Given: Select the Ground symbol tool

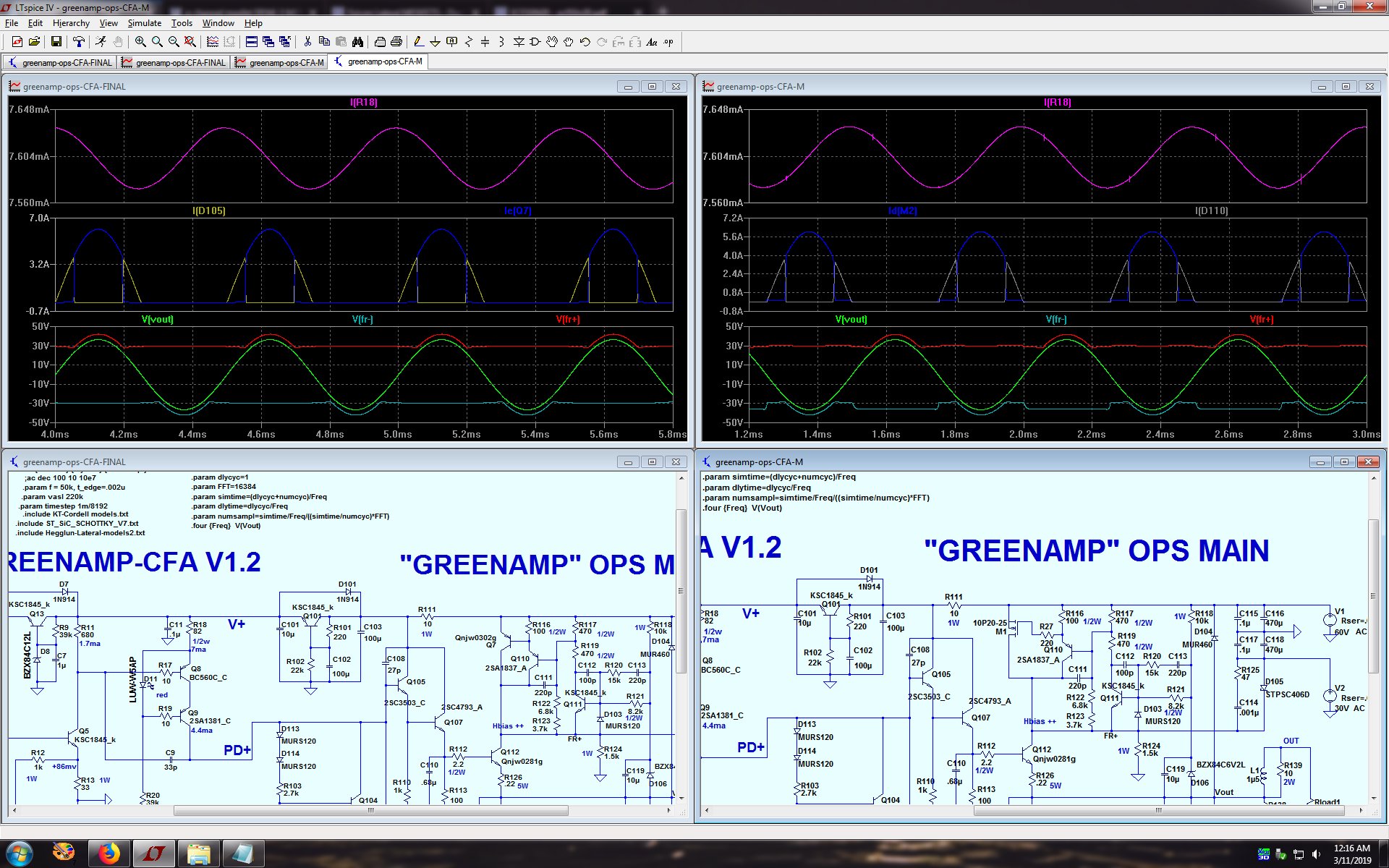Looking at the screenshot, I should coord(435,42).
